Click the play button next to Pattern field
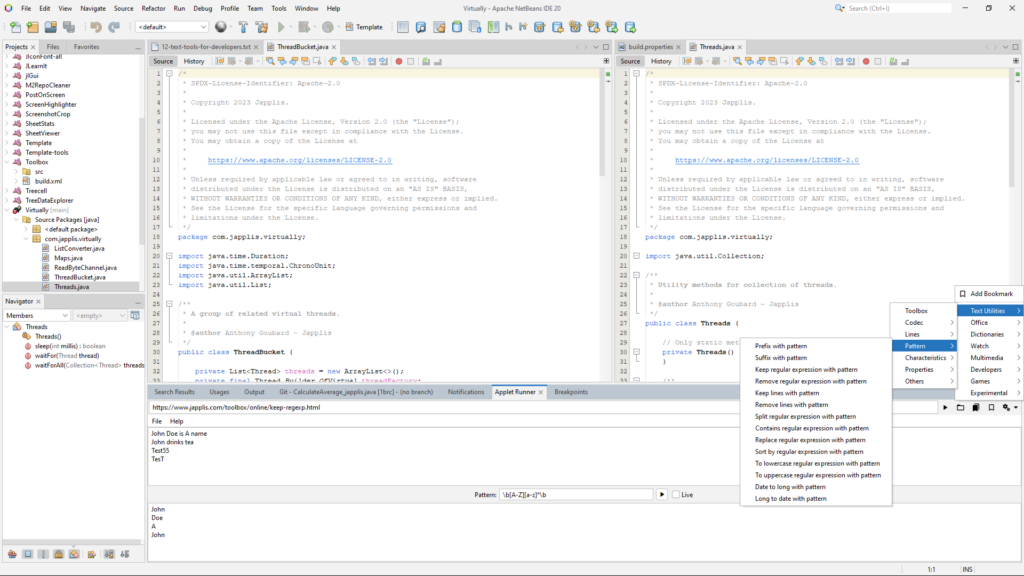The height and width of the screenshot is (576, 1024). pyautogui.click(x=662, y=495)
